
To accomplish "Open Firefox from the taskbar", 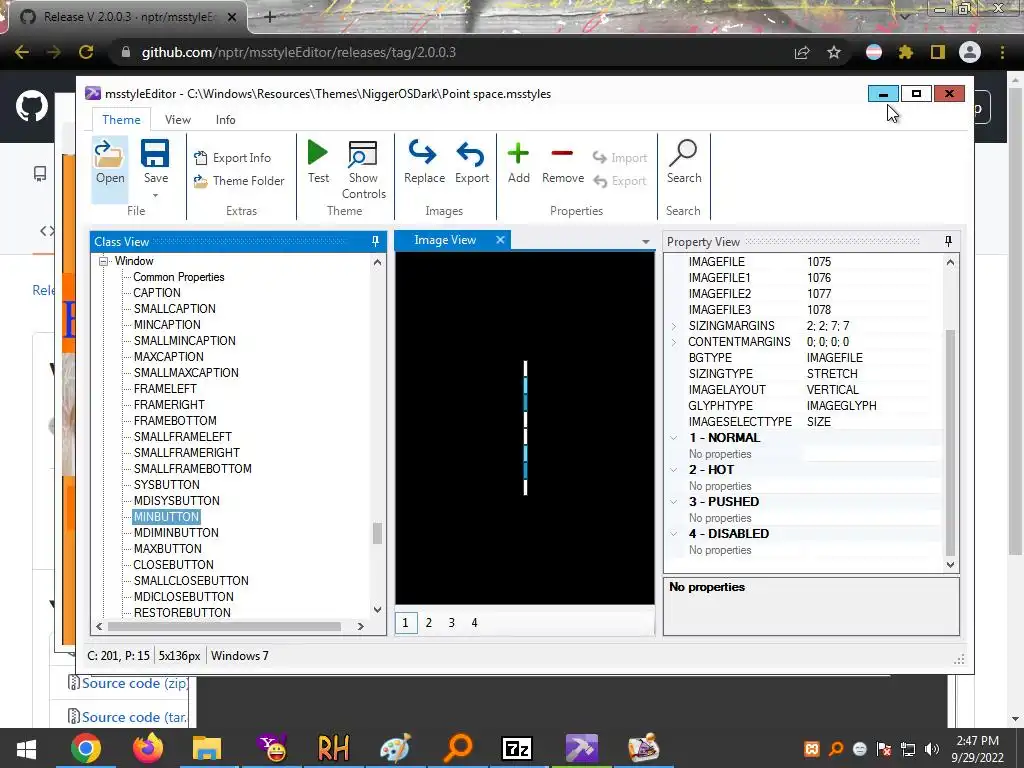I will click(148, 748).
